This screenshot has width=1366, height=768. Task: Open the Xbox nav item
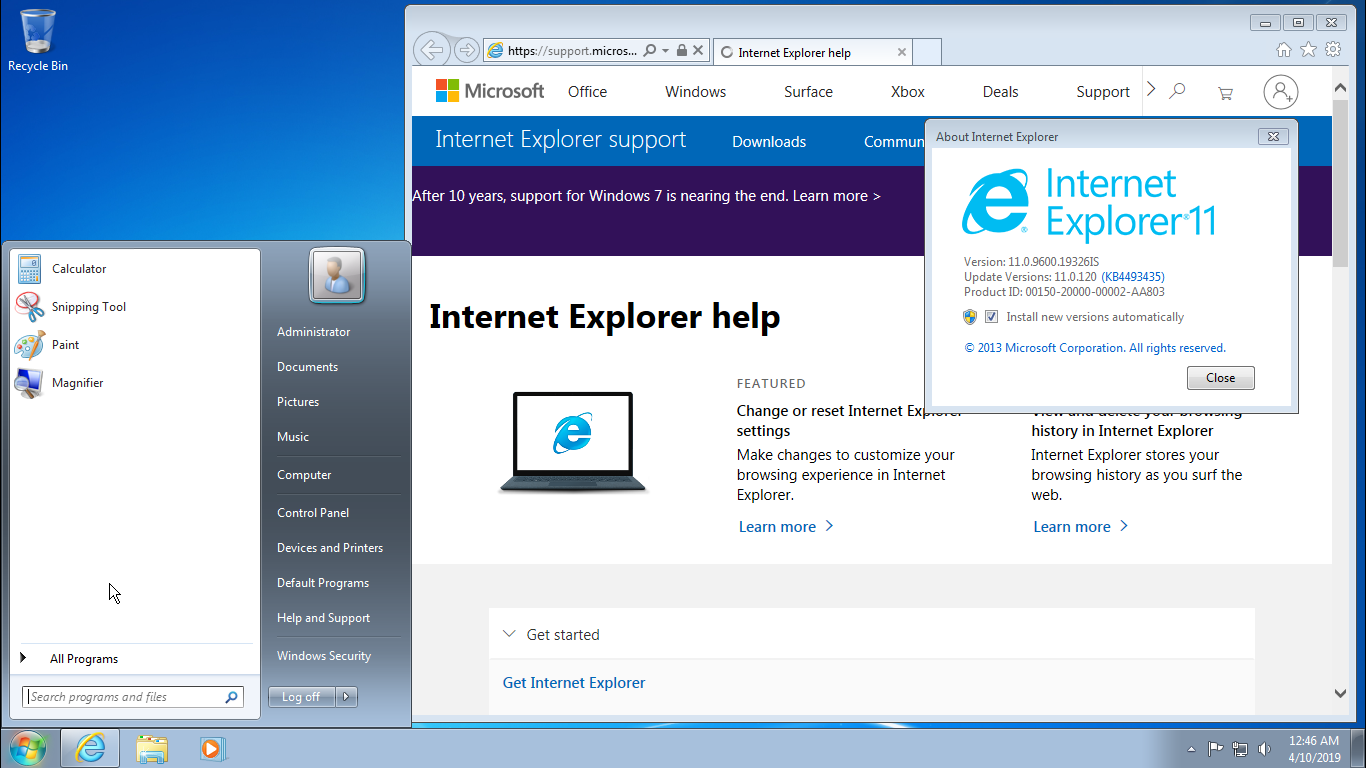908,92
